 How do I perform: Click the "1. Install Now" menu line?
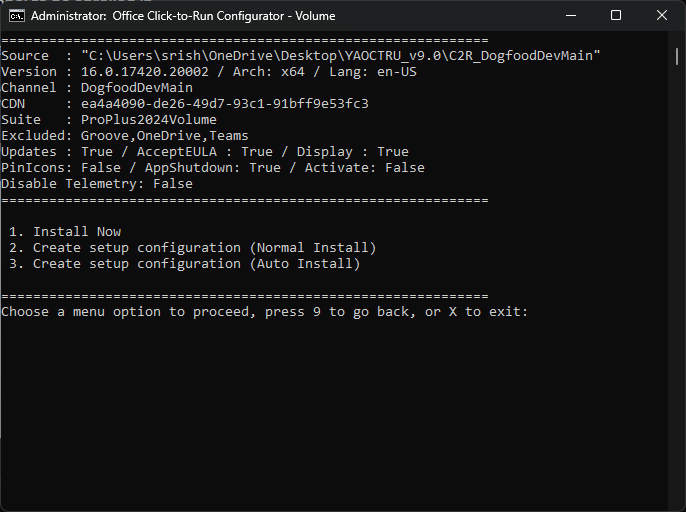(65, 232)
